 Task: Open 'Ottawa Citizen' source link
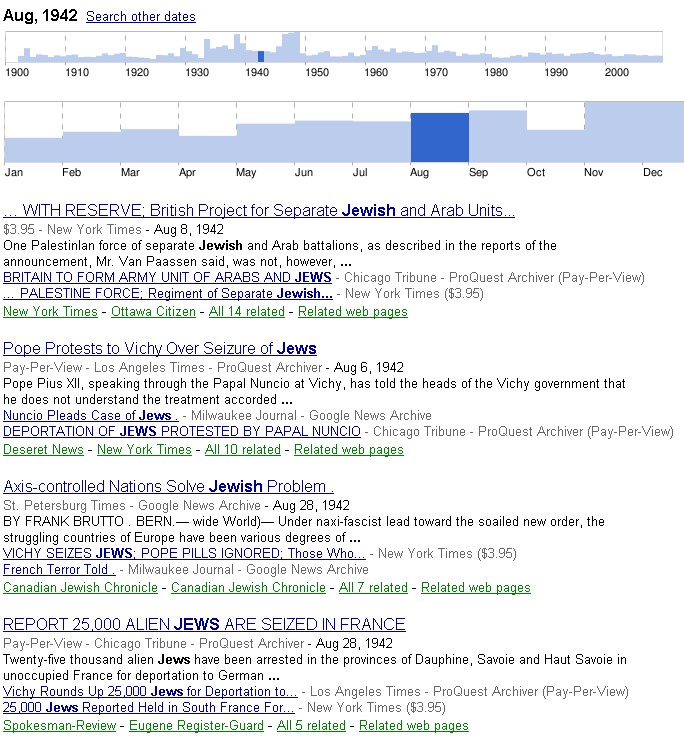click(x=153, y=312)
